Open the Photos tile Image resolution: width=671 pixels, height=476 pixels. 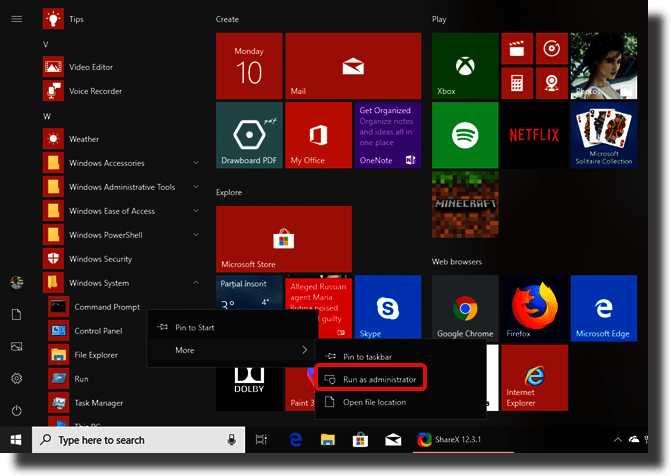(604, 66)
